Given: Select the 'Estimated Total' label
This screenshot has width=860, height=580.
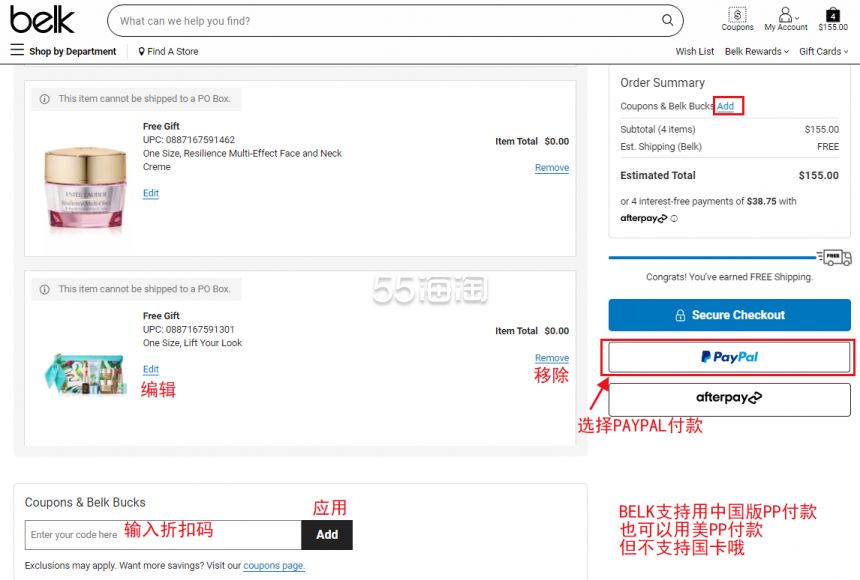Looking at the screenshot, I should (658, 176).
